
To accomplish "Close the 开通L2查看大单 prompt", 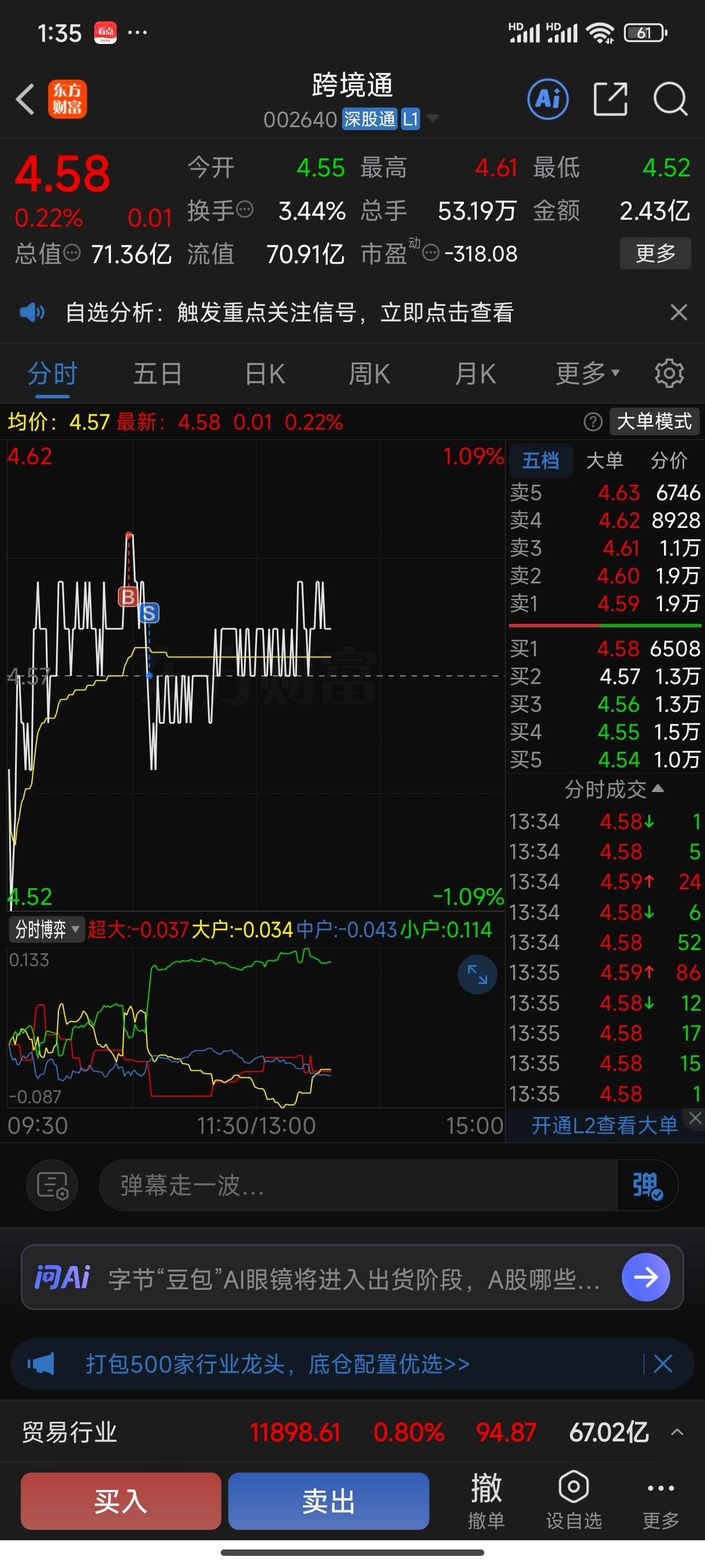I will click(x=695, y=1118).
